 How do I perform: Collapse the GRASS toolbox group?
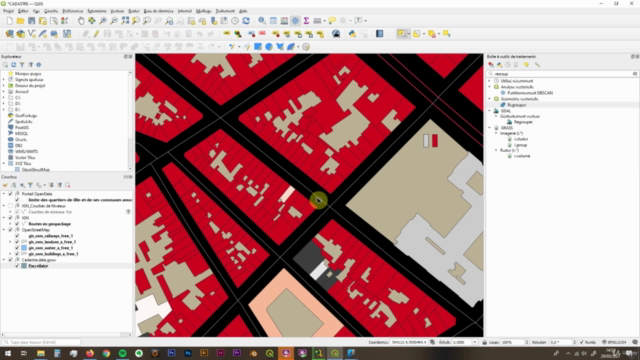490,128
